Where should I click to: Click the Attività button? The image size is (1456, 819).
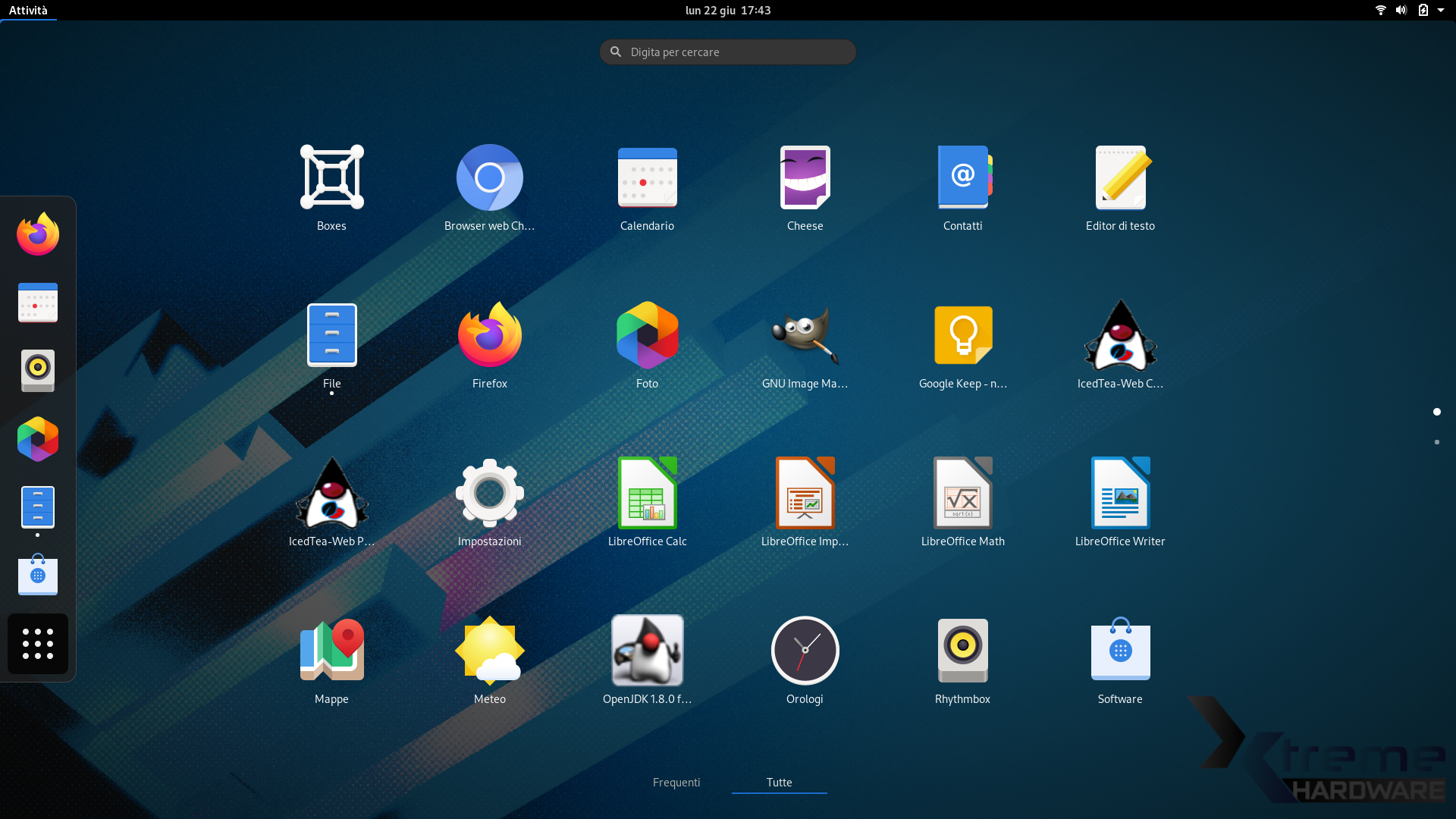pyautogui.click(x=28, y=11)
